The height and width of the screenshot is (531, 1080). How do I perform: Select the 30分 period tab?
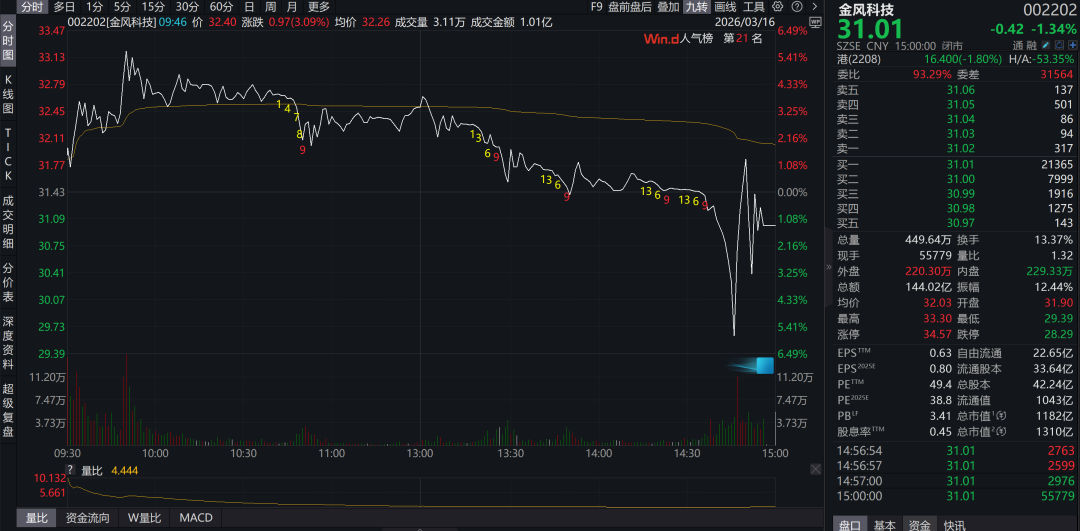187,7
